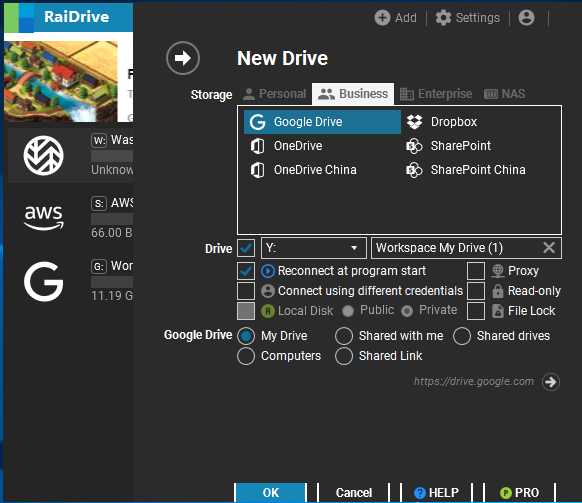Click the different credentials person icon
This screenshot has width=582, height=503.
268,291
